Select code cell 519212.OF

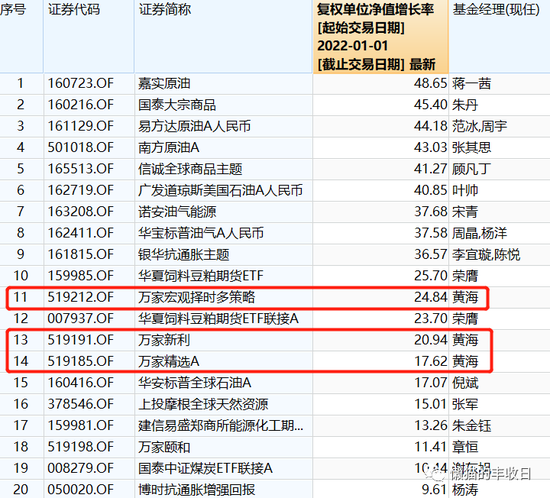[81, 297]
